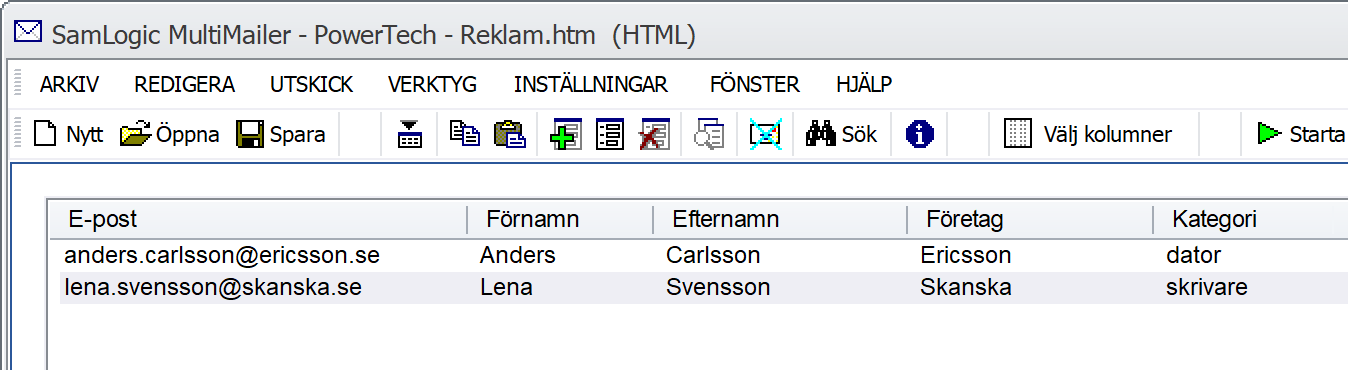Add a contact with green plus icon
This screenshot has width=1348, height=370.
coord(566,134)
